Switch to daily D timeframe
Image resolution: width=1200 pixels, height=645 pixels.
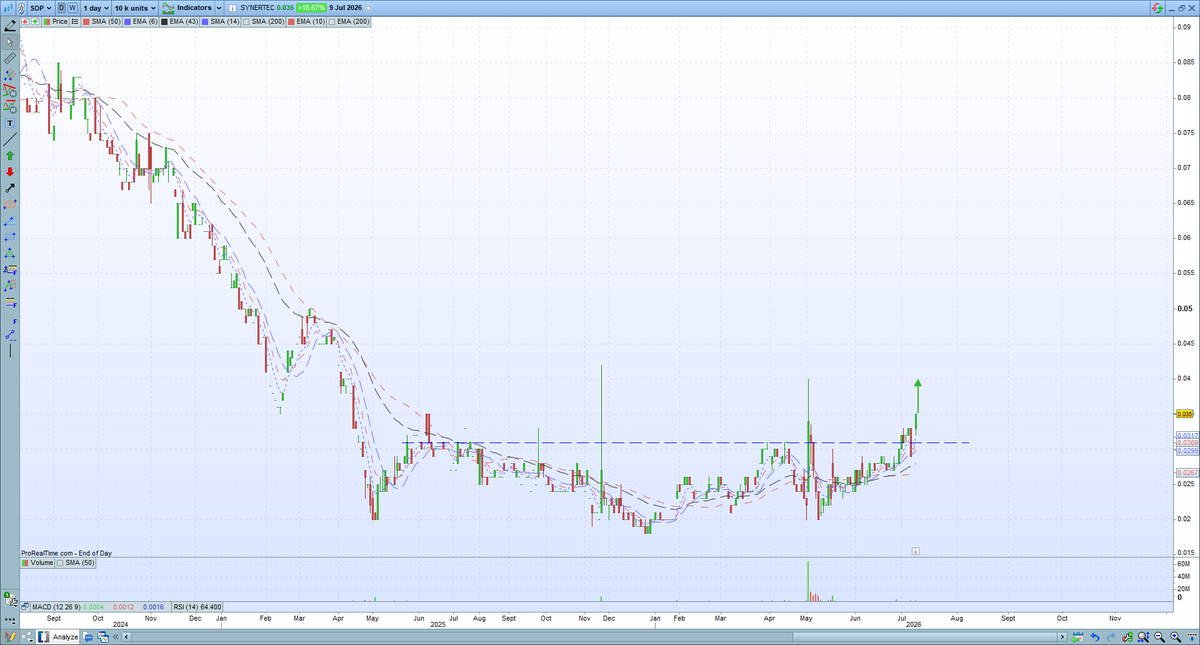(x=61, y=7)
